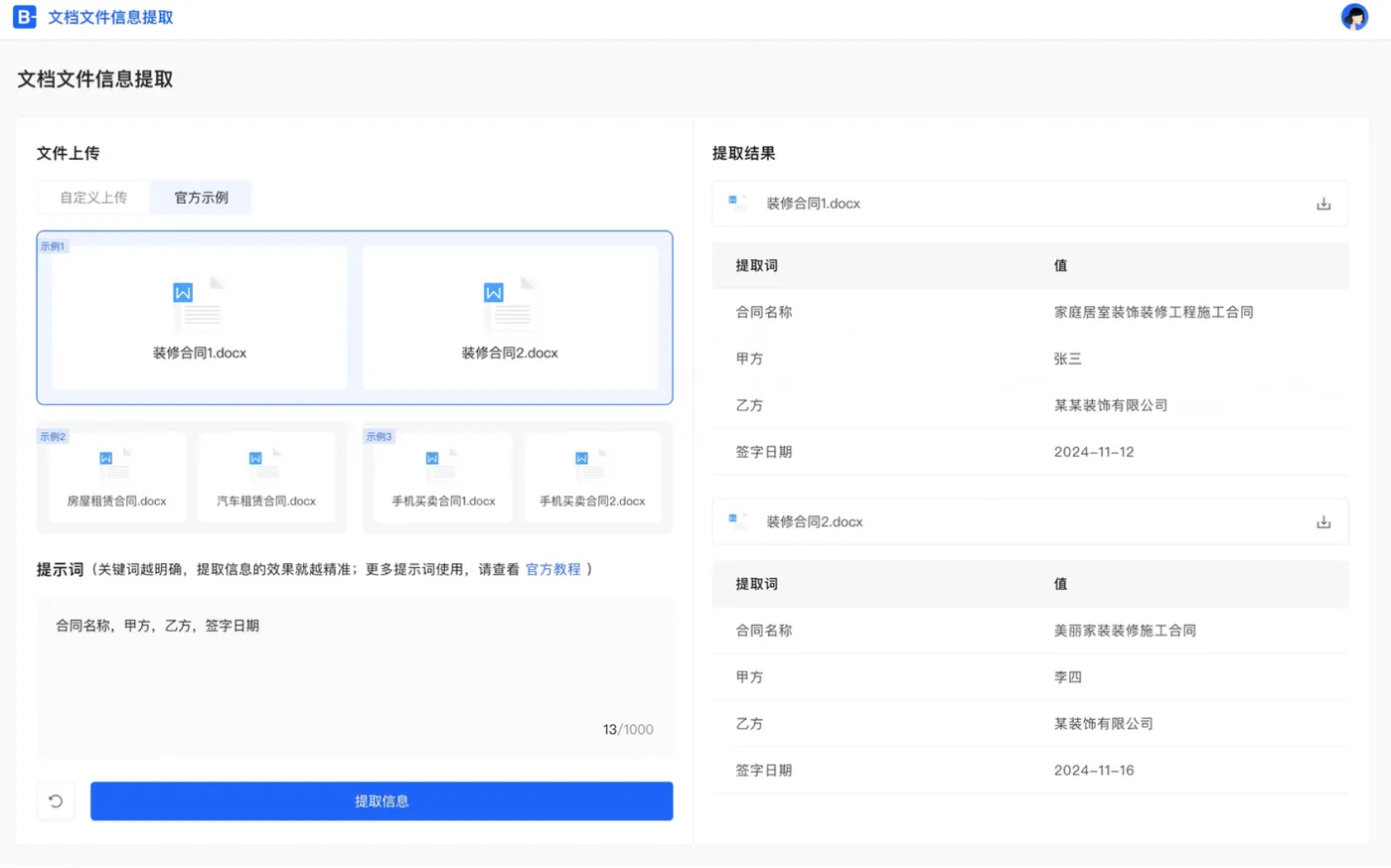Select the 装修合同1.docx example file card
Viewport: 1391px width, 868px height.
200,318
